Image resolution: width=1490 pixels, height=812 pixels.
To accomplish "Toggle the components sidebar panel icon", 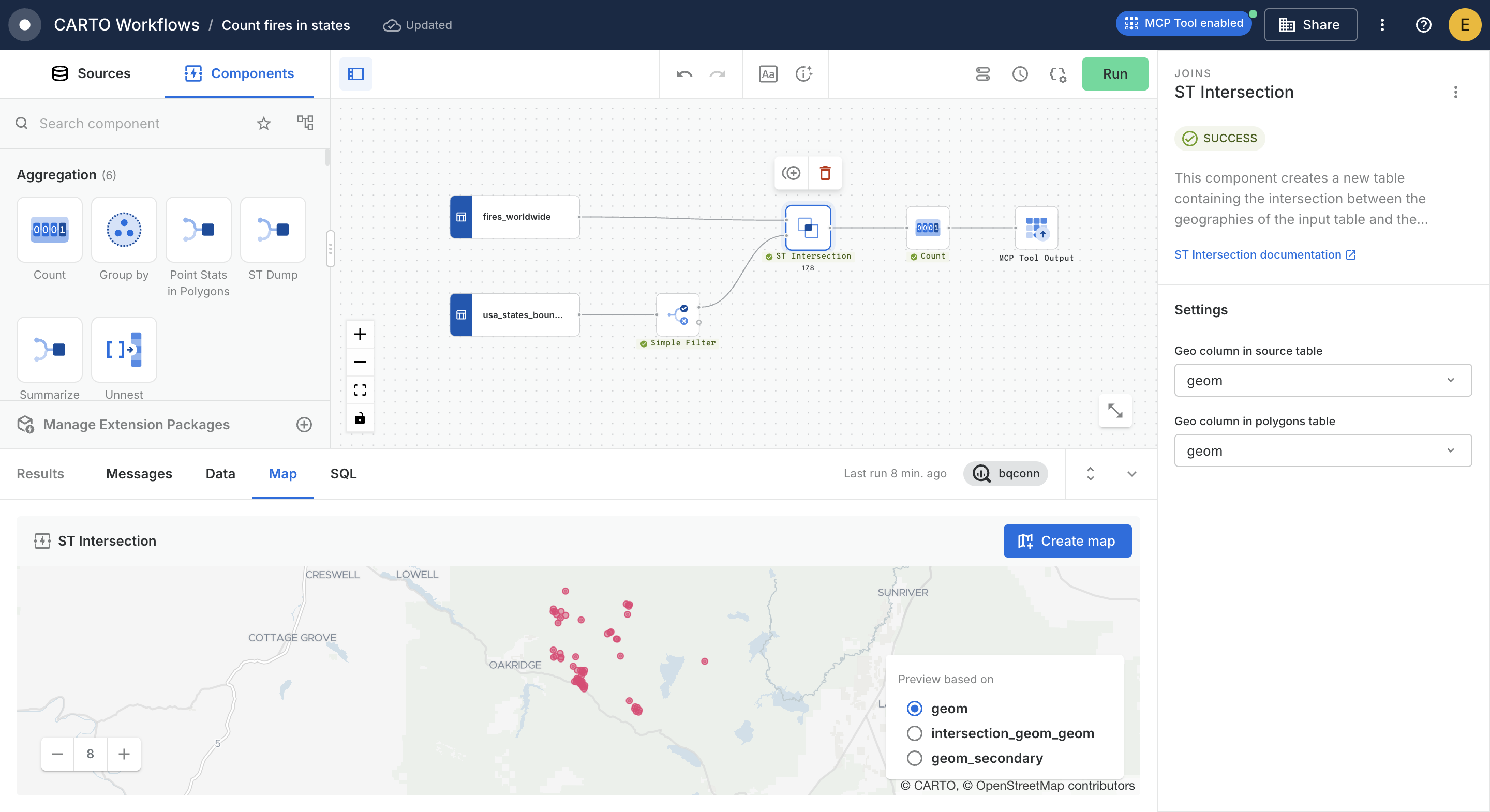I will [x=355, y=74].
